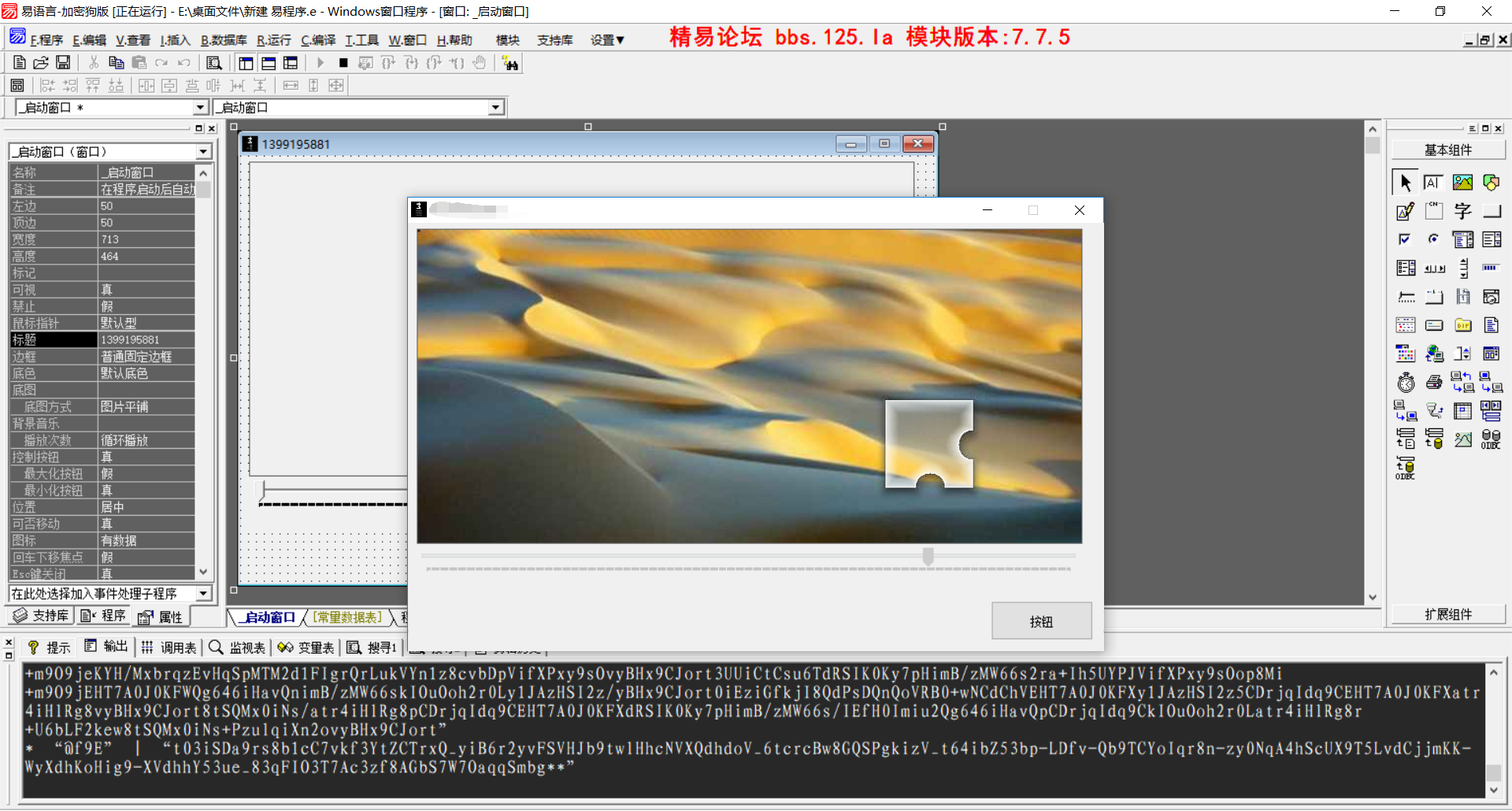The width and height of the screenshot is (1512, 811).
Task: Select the edit box component in toolbox
Action: pos(1434,183)
